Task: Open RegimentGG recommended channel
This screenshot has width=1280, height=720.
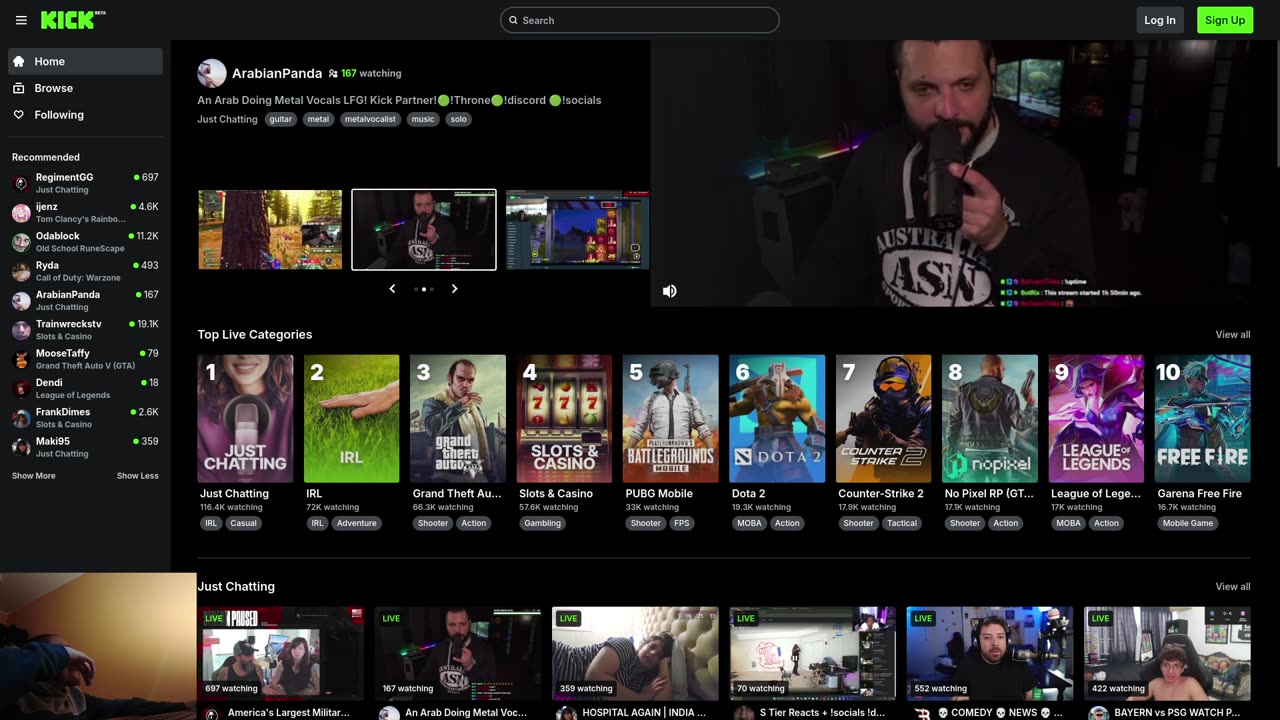Action: coord(85,183)
